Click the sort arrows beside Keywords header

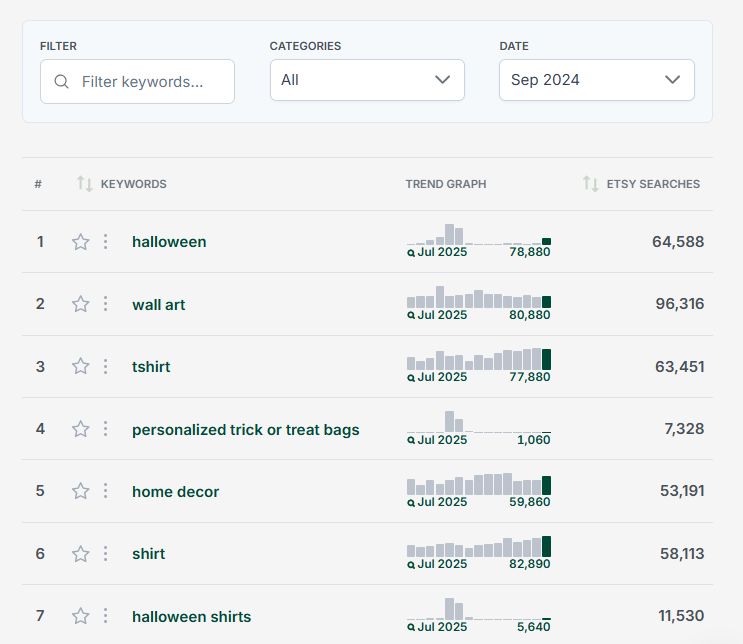(x=84, y=184)
